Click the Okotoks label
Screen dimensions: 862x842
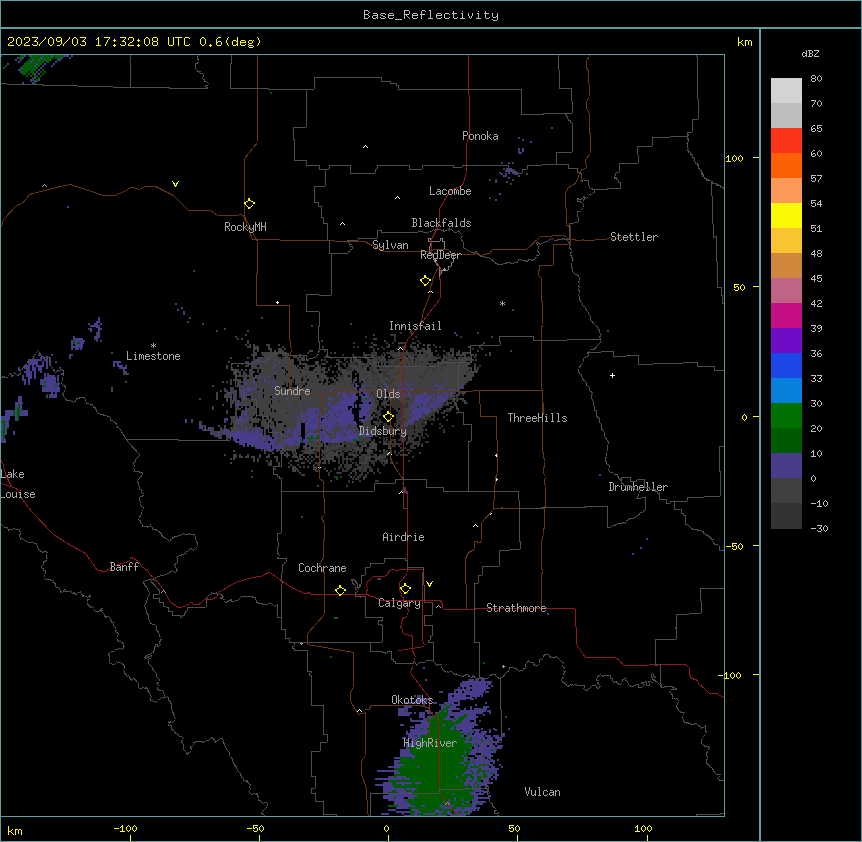[x=412, y=700]
